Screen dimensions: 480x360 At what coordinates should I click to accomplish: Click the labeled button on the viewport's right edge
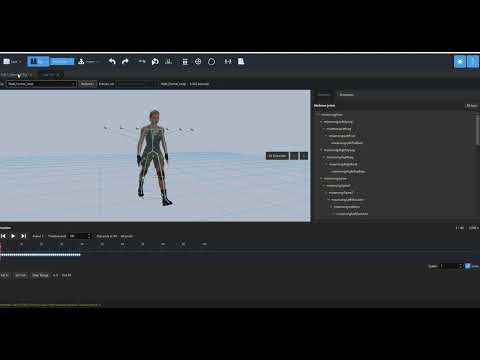277,156
